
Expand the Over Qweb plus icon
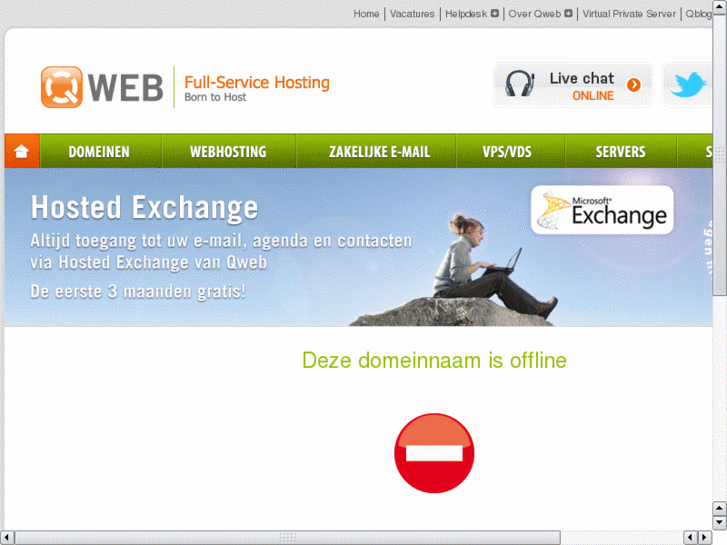pos(568,13)
